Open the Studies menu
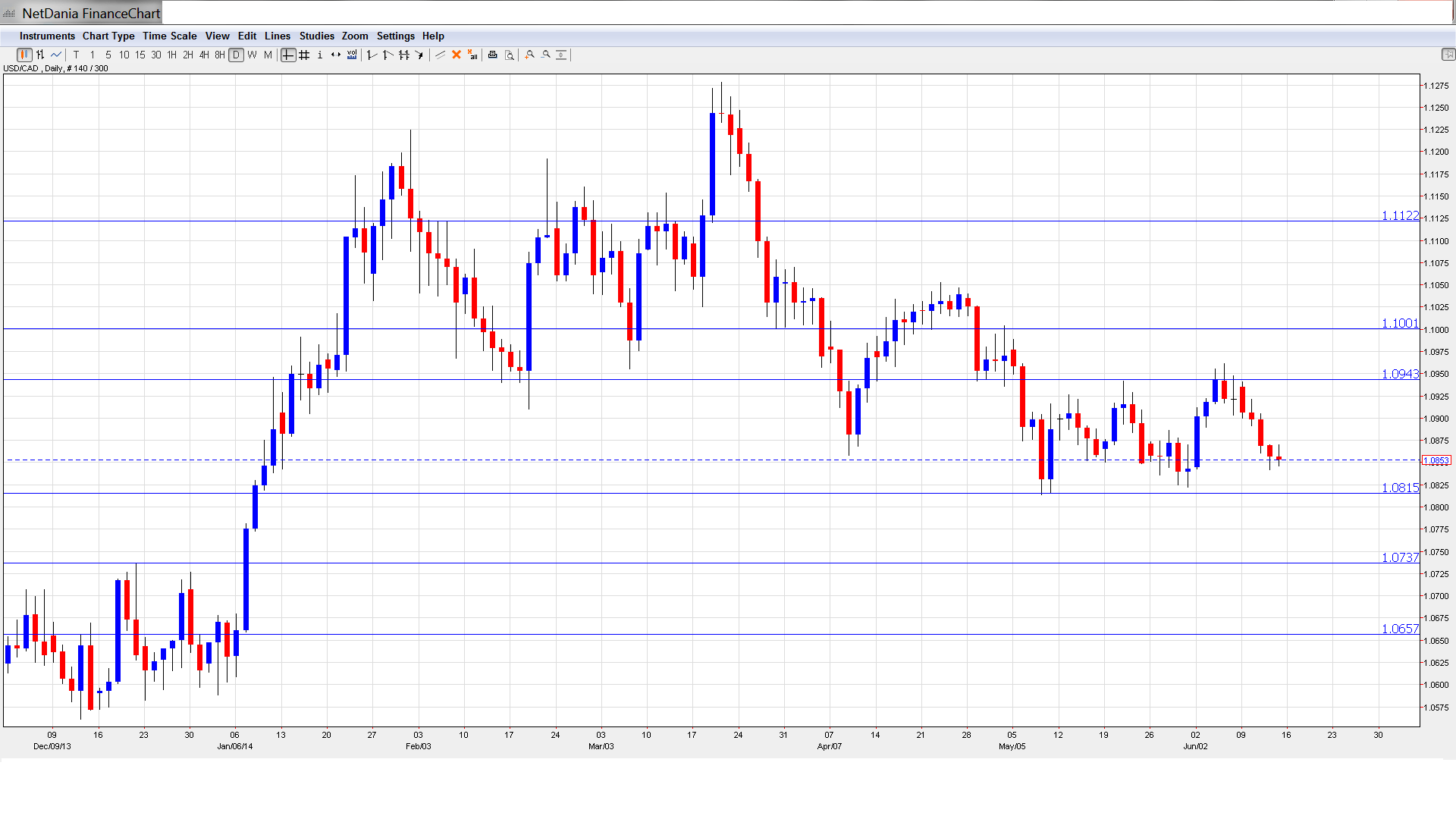 pos(316,36)
